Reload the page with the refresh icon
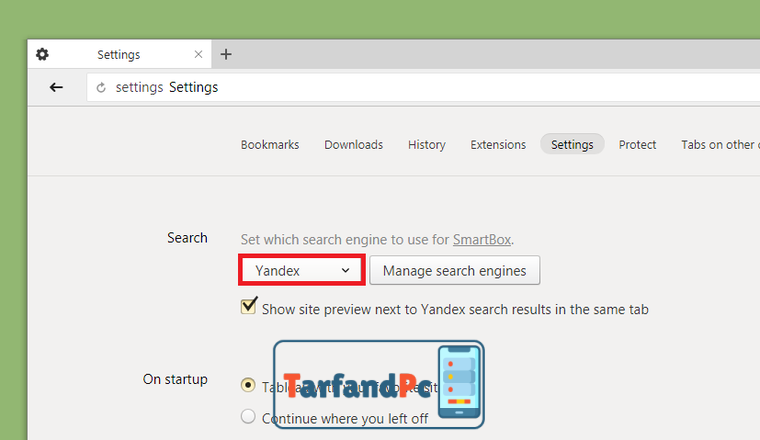Image resolution: width=760 pixels, height=440 pixels. point(101,88)
